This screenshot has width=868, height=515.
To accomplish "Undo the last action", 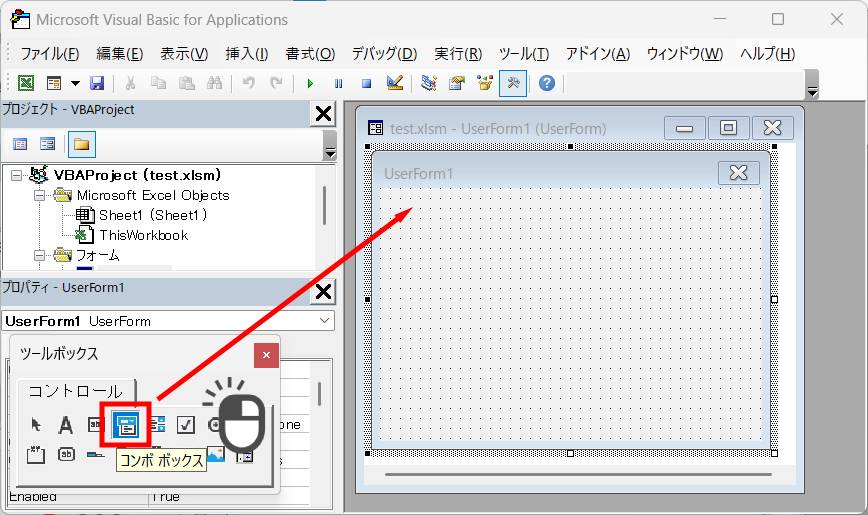I will [x=249, y=83].
